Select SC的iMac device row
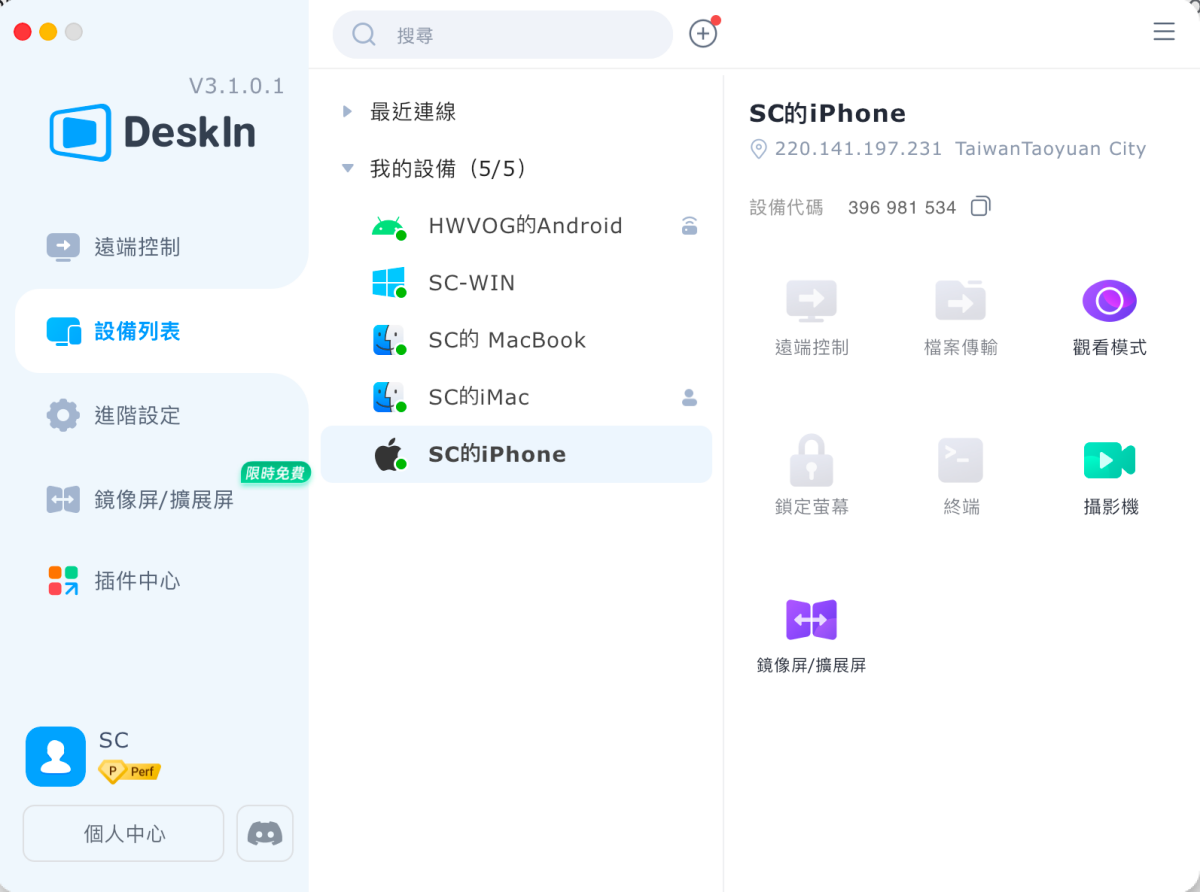1200x892 pixels. coord(516,397)
